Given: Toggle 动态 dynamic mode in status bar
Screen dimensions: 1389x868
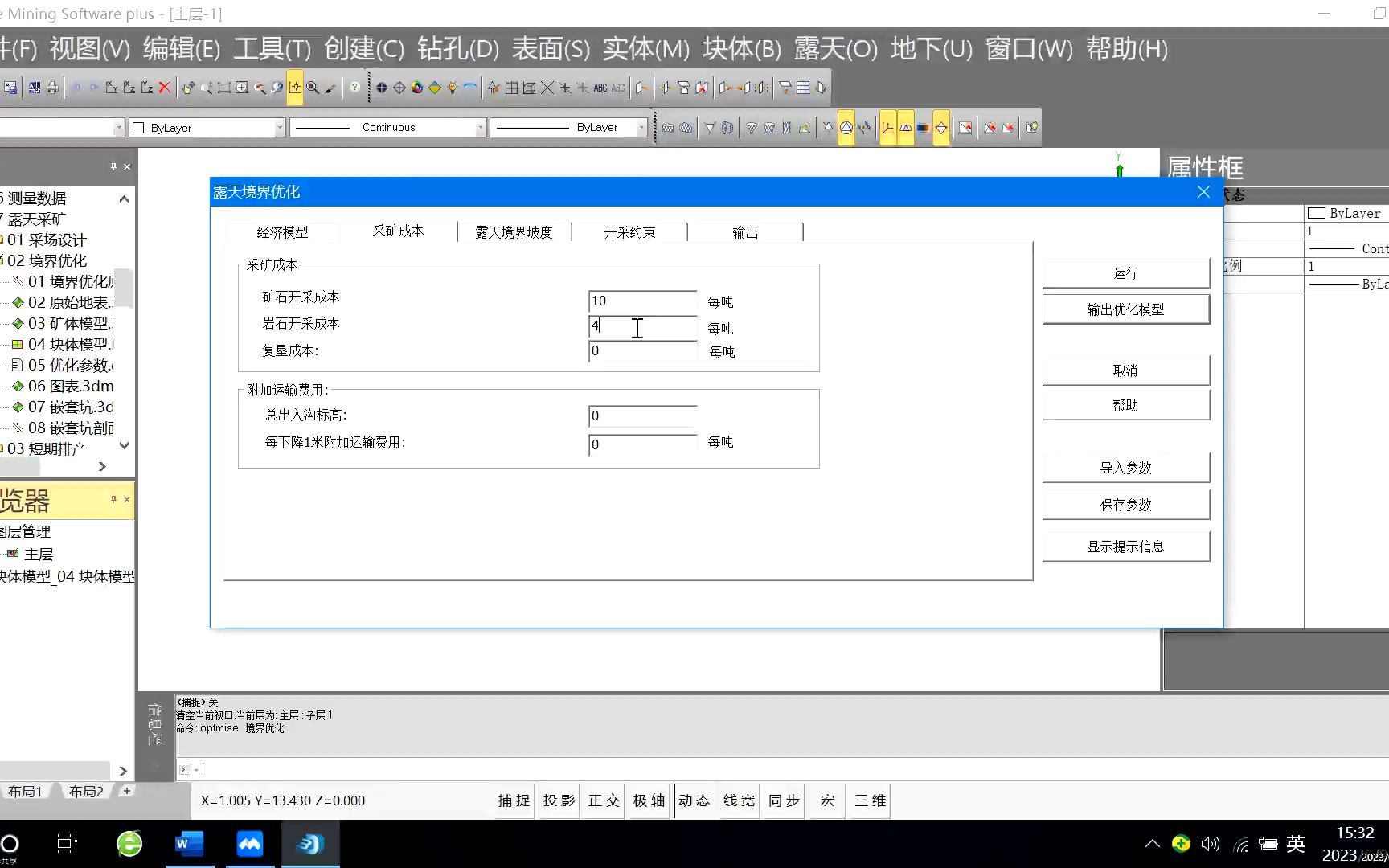Looking at the screenshot, I should [x=694, y=800].
